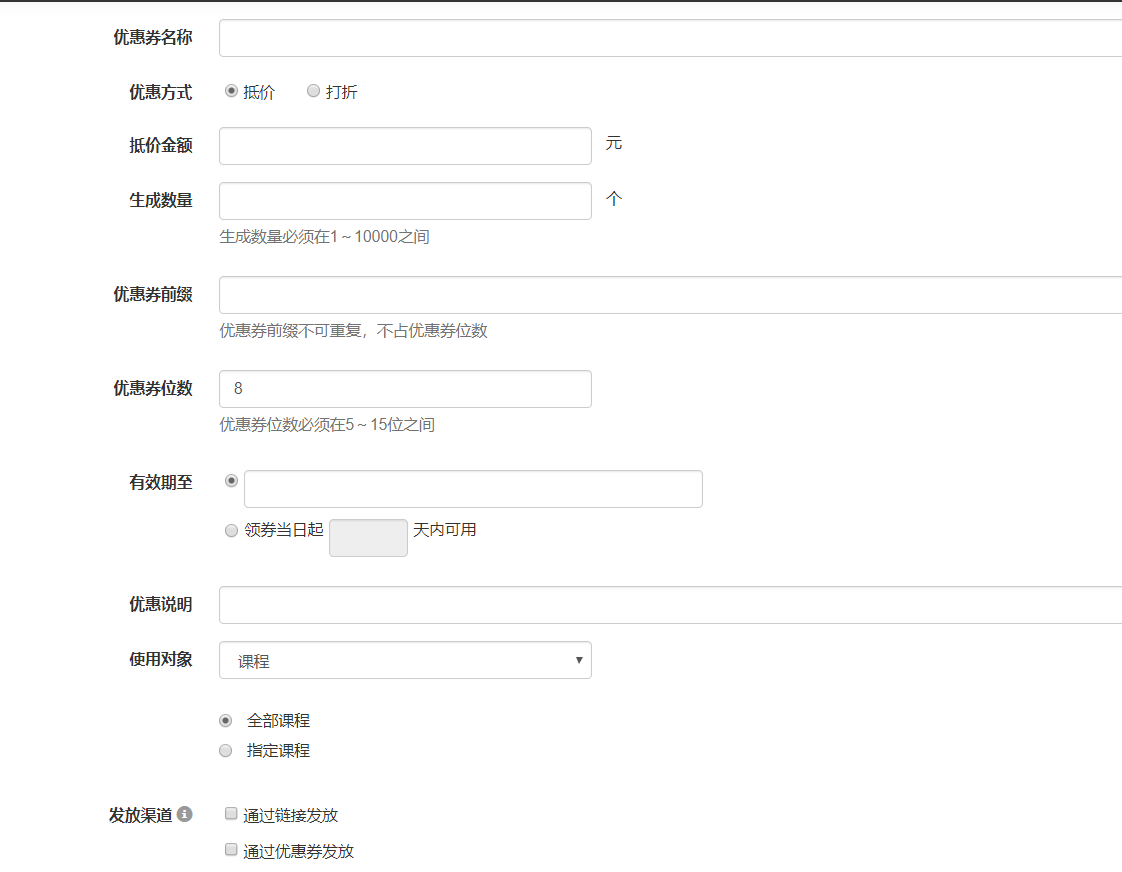1122x872 pixels.
Task: Focus the 优惠券名称 text field
Action: (670, 38)
